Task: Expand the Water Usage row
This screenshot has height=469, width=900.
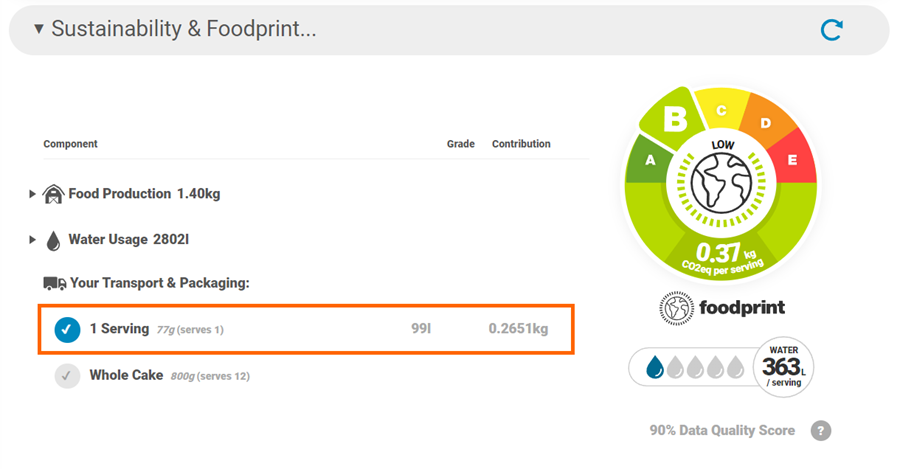Action: [33, 240]
